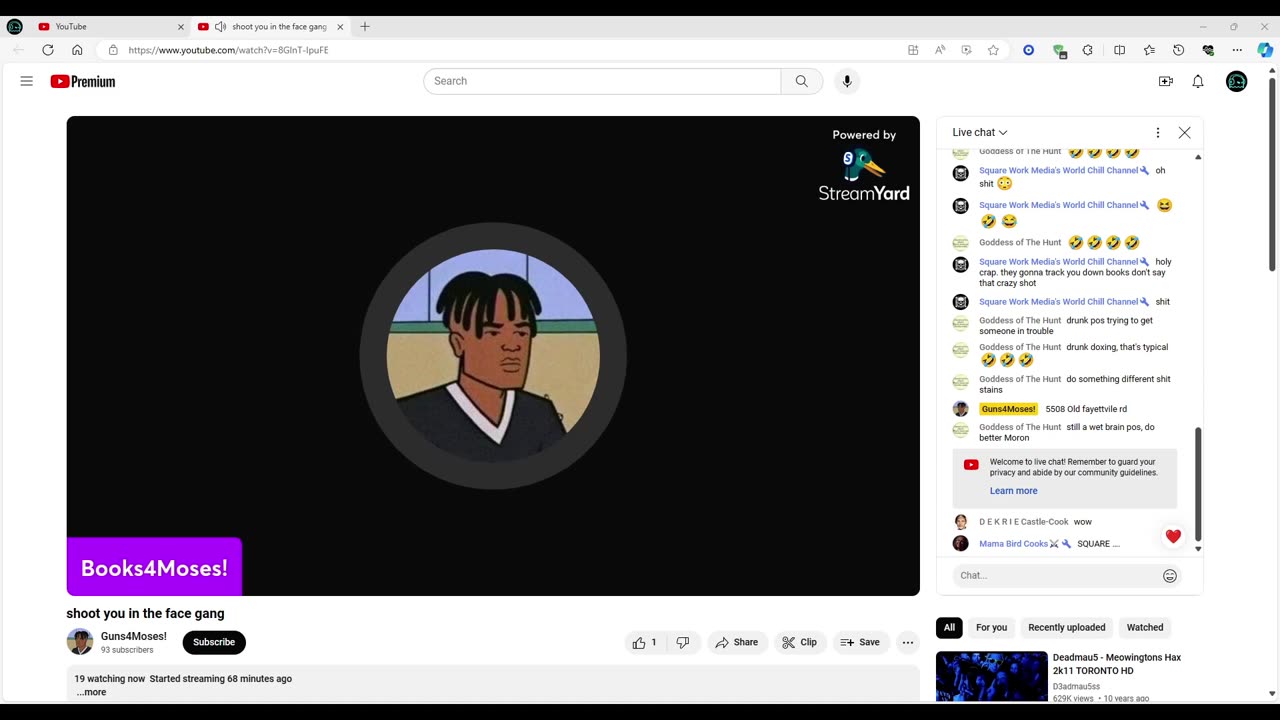Open the Create video icon
The width and height of the screenshot is (1280, 720).
1166,82
